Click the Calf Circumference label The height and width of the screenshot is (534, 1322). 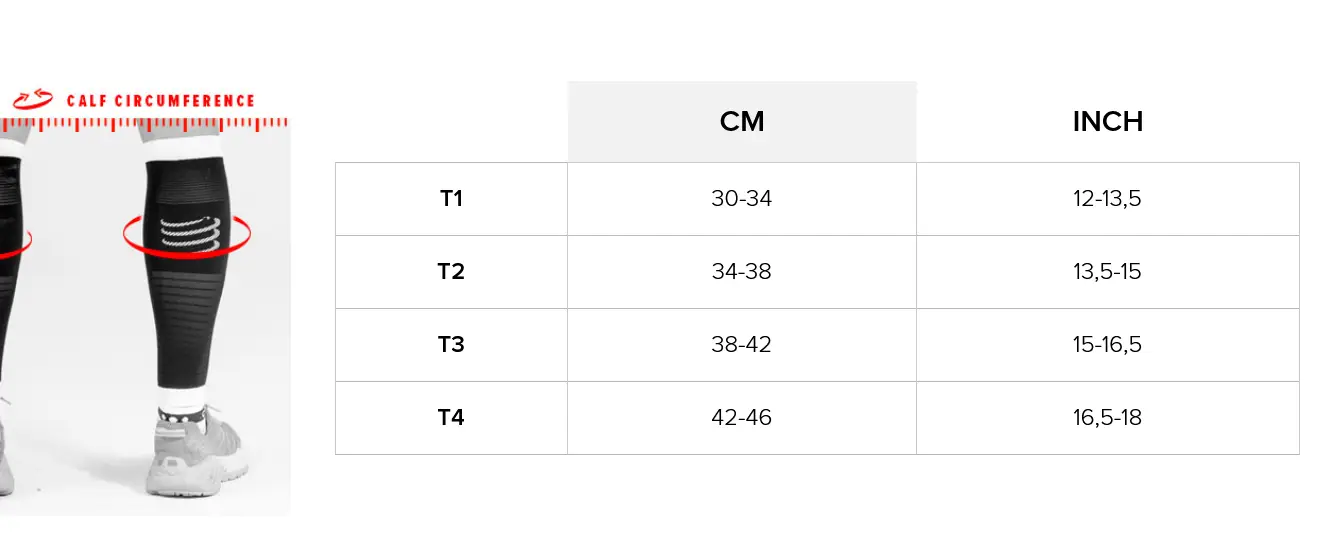[x=161, y=101]
